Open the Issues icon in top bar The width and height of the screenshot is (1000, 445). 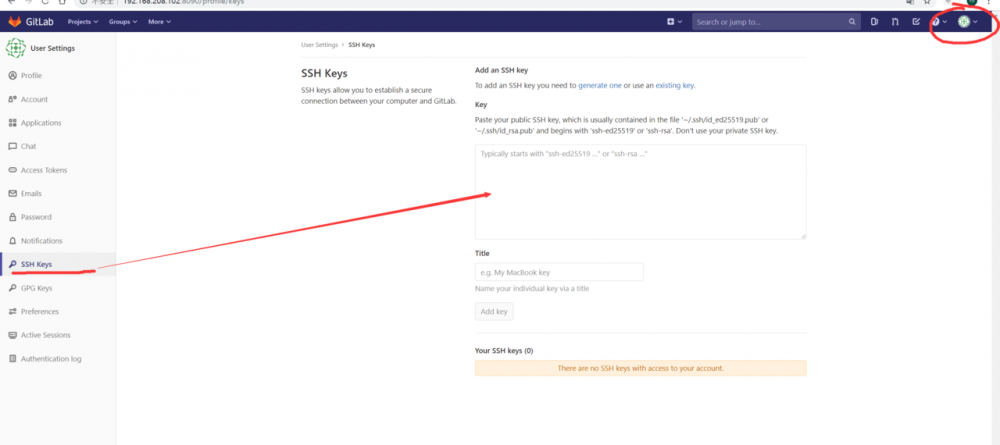(x=875, y=21)
